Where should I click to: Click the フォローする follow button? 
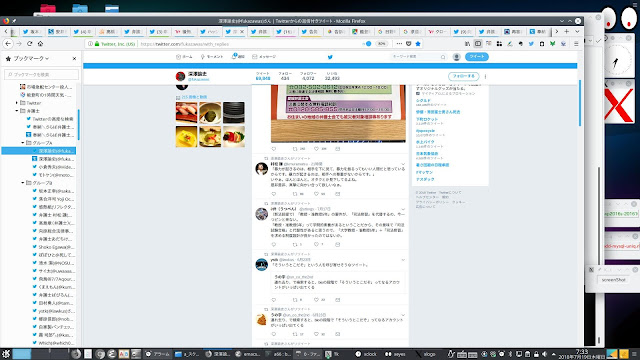[464, 76]
